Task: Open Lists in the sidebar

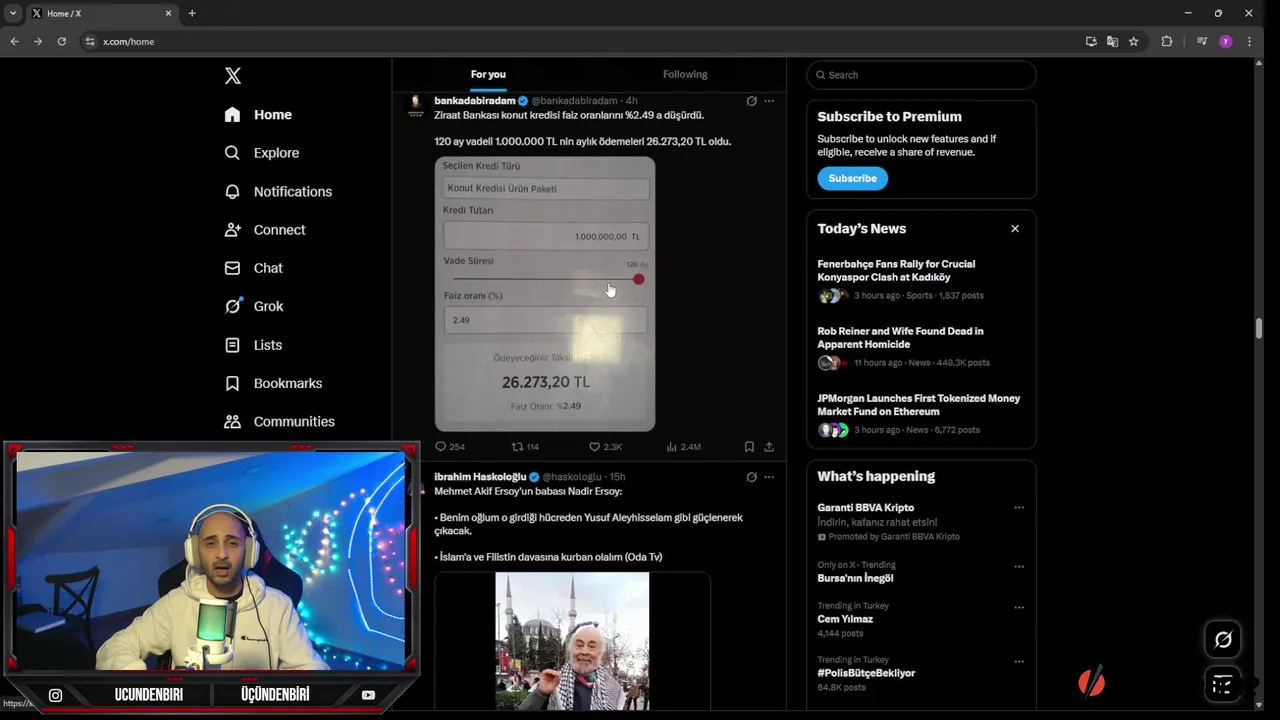Action: tap(253, 345)
